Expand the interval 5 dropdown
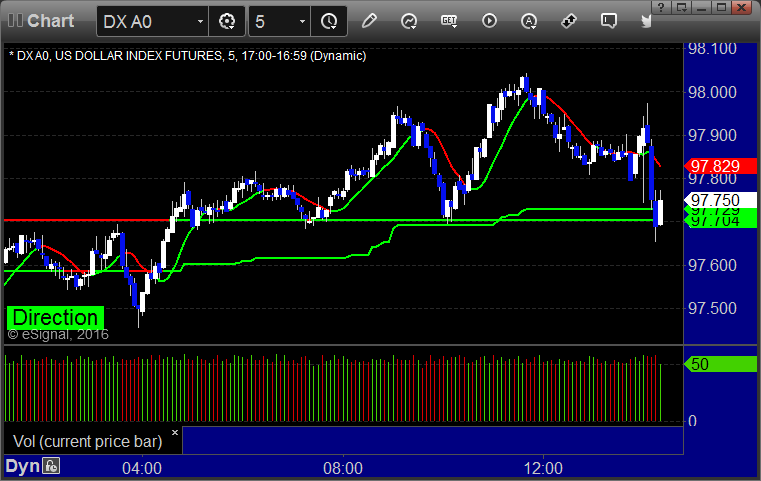 point(302,21)
